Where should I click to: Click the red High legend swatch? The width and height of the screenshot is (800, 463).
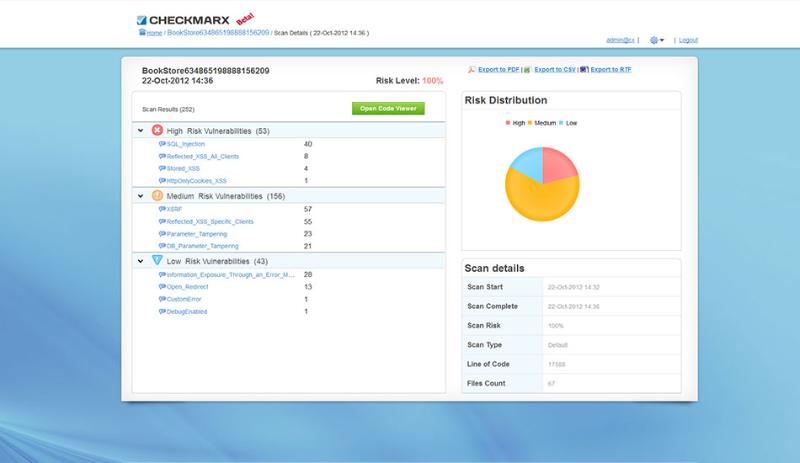pyautogui.click(x=508, y=123)
